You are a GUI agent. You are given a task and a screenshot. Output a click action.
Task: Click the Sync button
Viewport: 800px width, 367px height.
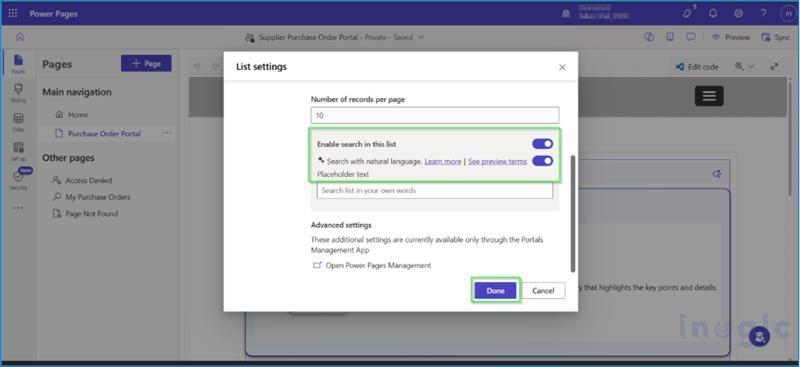(776, 37)
